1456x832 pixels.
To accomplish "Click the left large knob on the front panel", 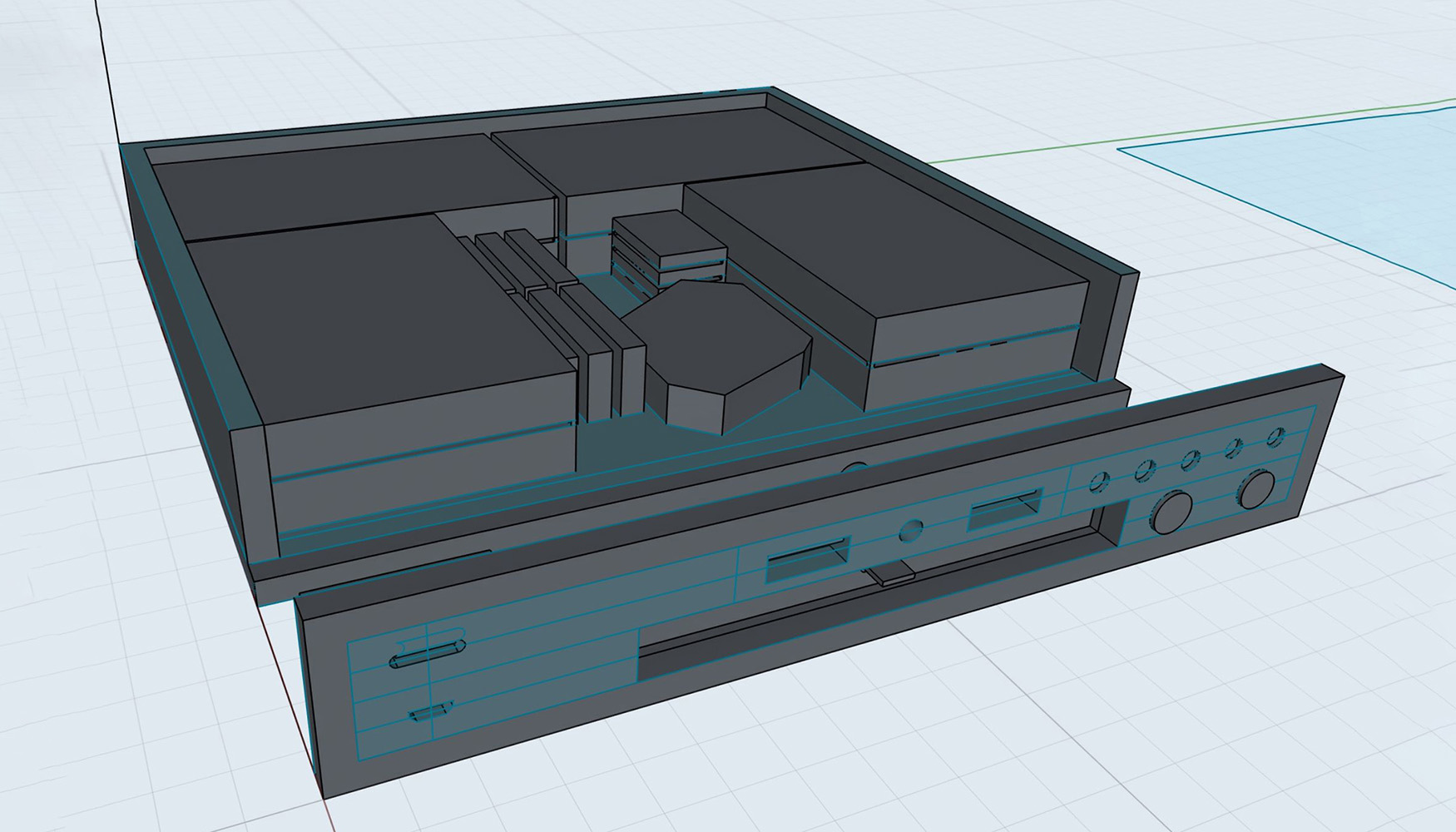I will pyautogui.click(x=1171, y=512).
